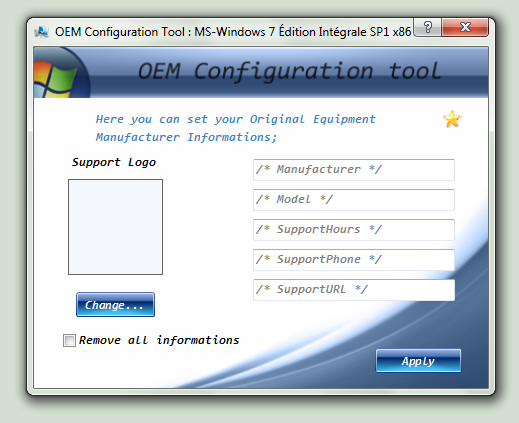519x423 pixels.
Task: Focus the SupportHours input field
Action: pos(354,230)
